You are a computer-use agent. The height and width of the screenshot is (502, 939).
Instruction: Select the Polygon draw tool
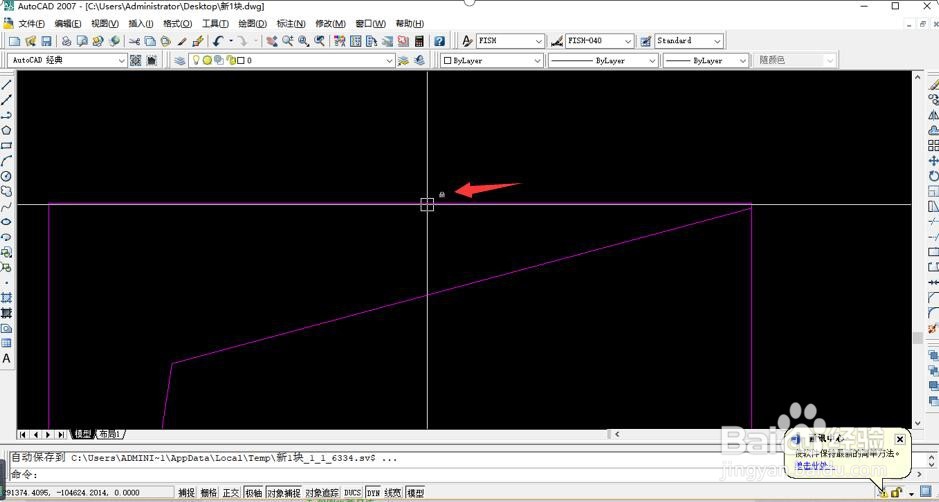click(x=7, y=130)
